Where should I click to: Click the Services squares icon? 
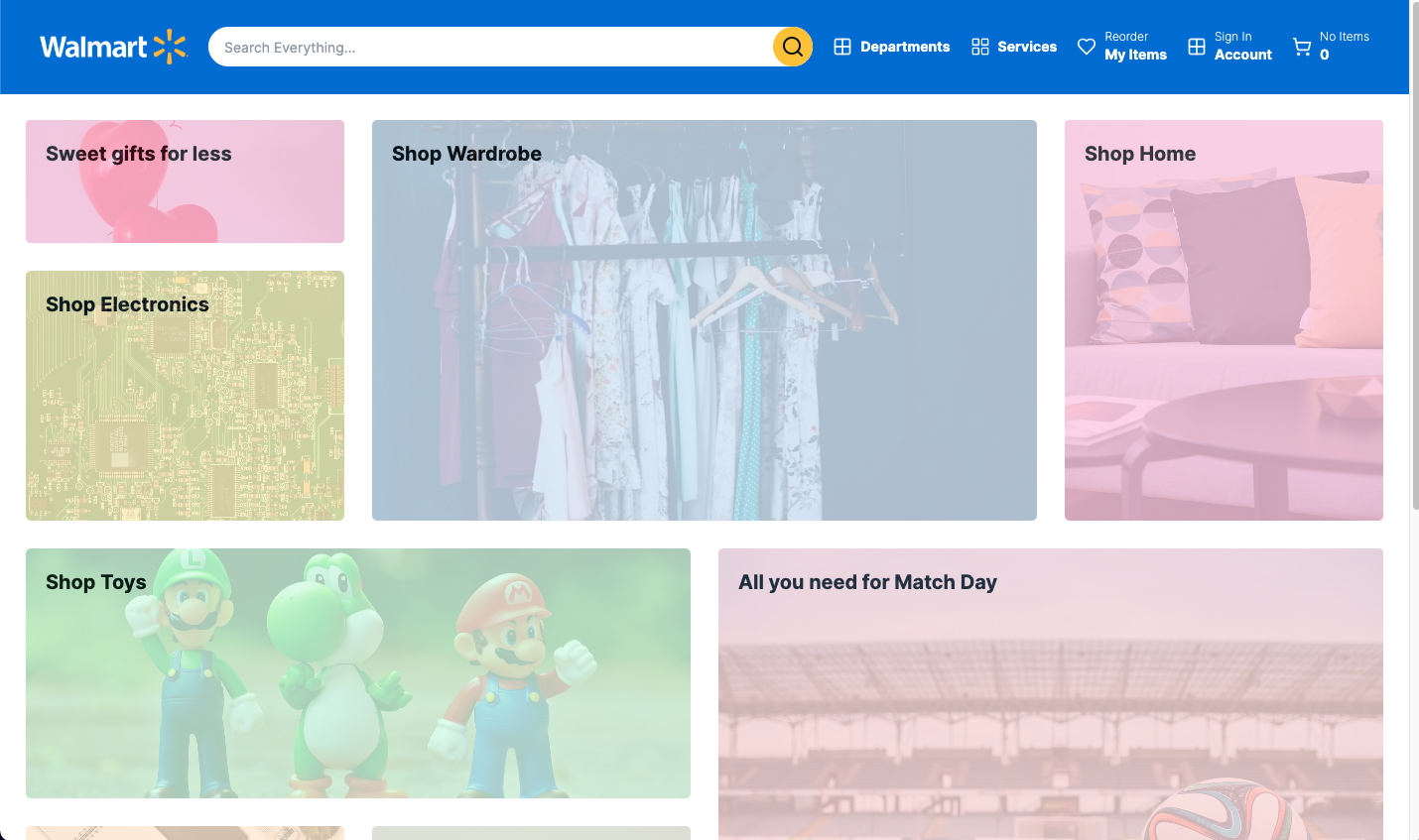[980, 47]
